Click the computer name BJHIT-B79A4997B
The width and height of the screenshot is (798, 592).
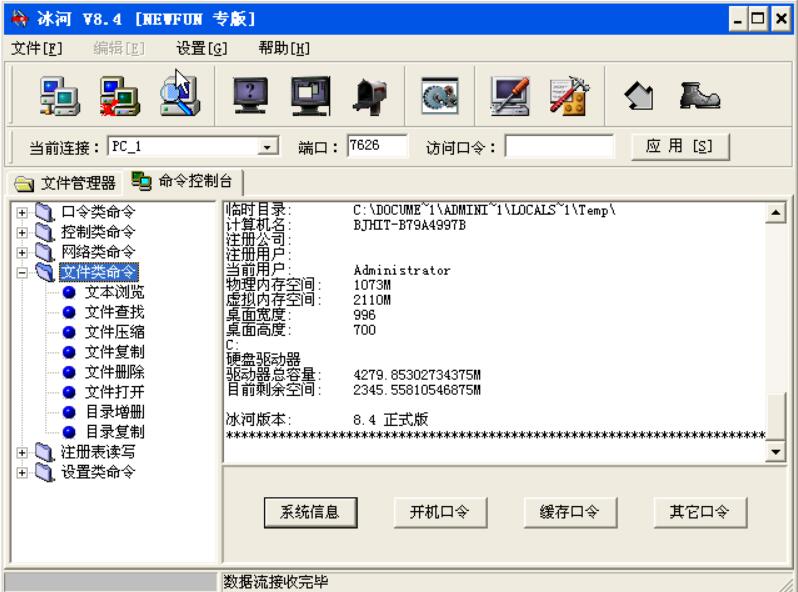click(409, 225)
